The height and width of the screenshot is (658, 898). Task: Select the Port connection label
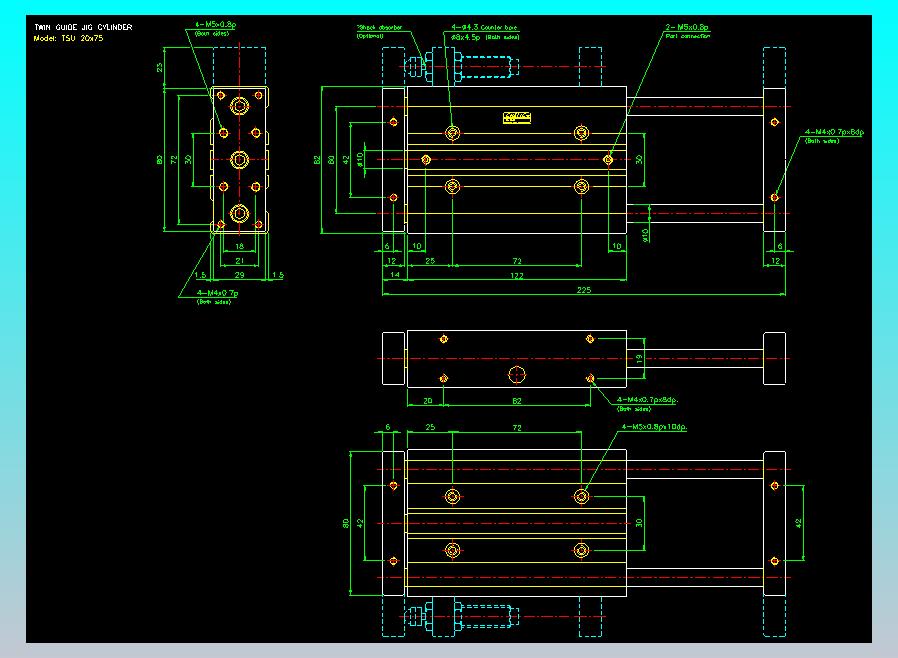(686, 36)
